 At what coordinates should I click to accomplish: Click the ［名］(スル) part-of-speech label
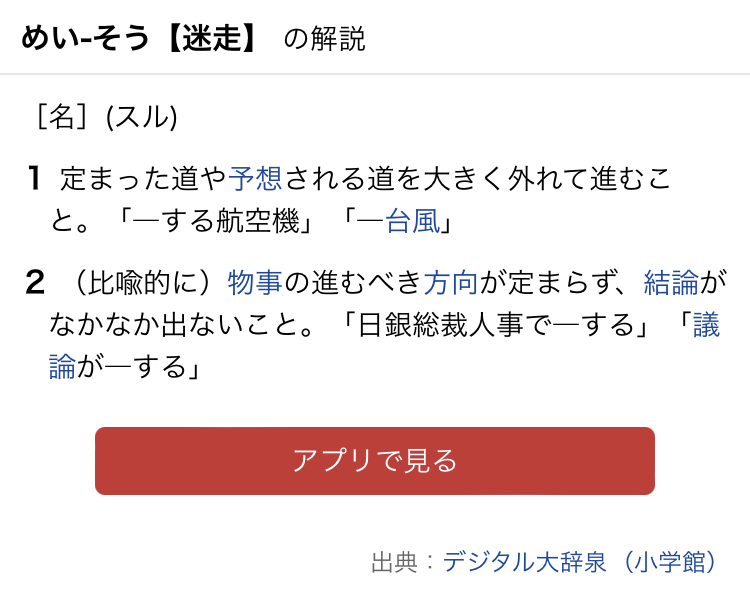106,118
